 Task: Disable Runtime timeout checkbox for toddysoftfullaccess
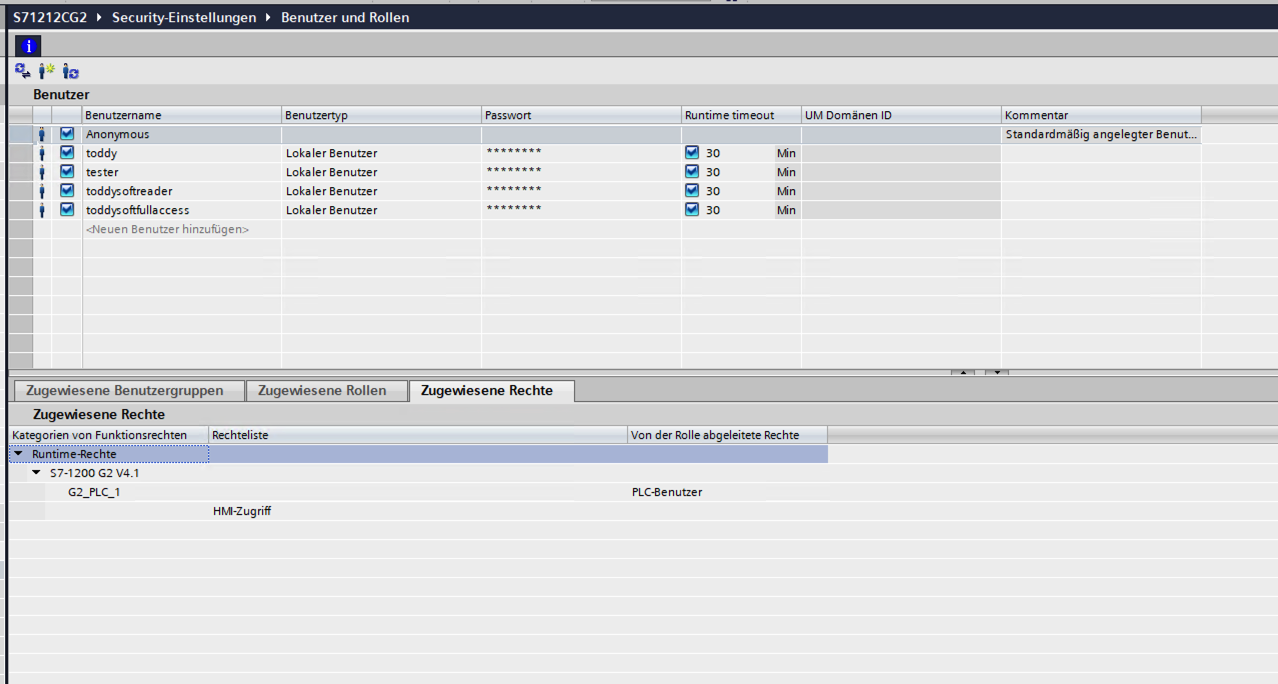point(692,210)
